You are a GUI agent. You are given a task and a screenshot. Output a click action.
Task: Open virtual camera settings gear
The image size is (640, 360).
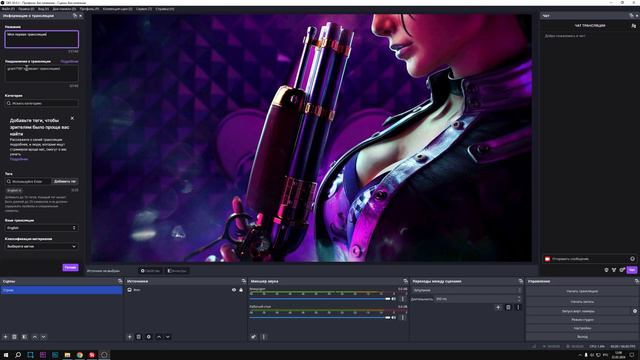pos(635,311)
